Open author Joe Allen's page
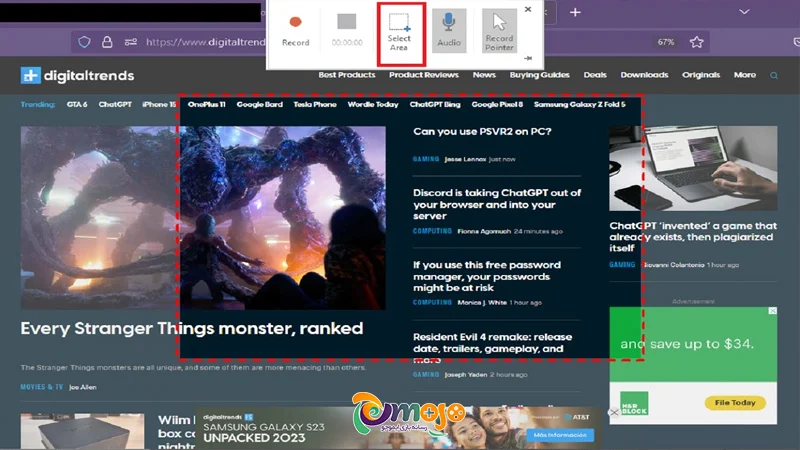Screen dimensions: 800x450 point(83,387)
